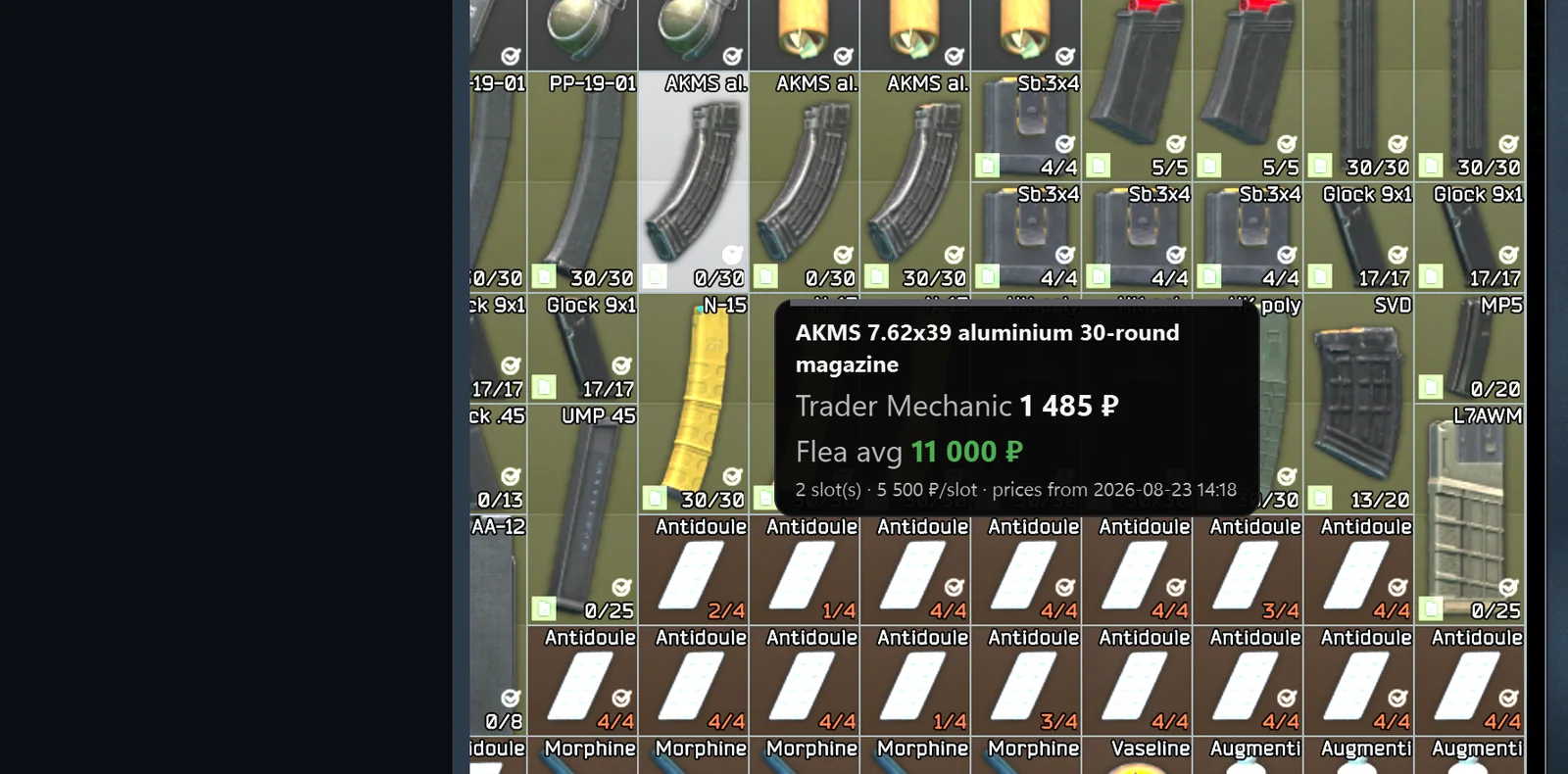Screen dimensions: 1568x774
Task: Click the green tag icon on PP-19-01 magazine
Action: (x=544, y=277)
